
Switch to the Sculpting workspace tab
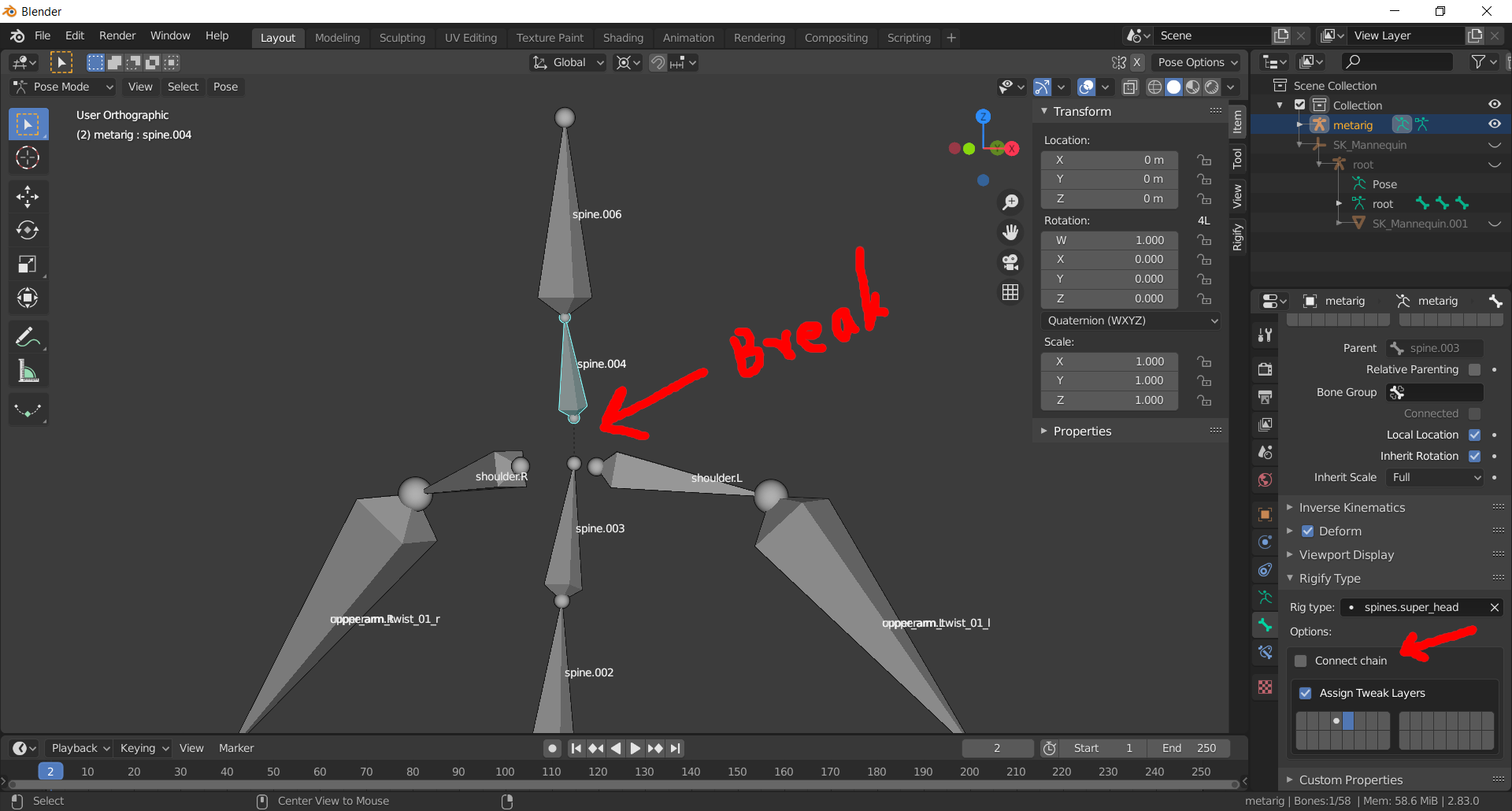point(402,38)
